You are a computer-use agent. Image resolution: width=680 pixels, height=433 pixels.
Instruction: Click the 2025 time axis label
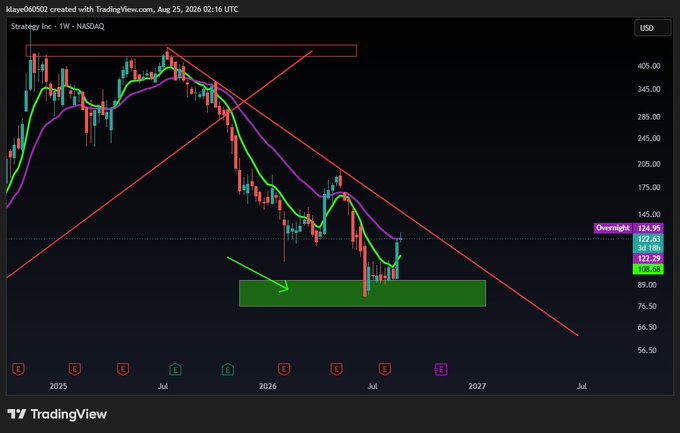pyautogui.click(x=58, y=386)
